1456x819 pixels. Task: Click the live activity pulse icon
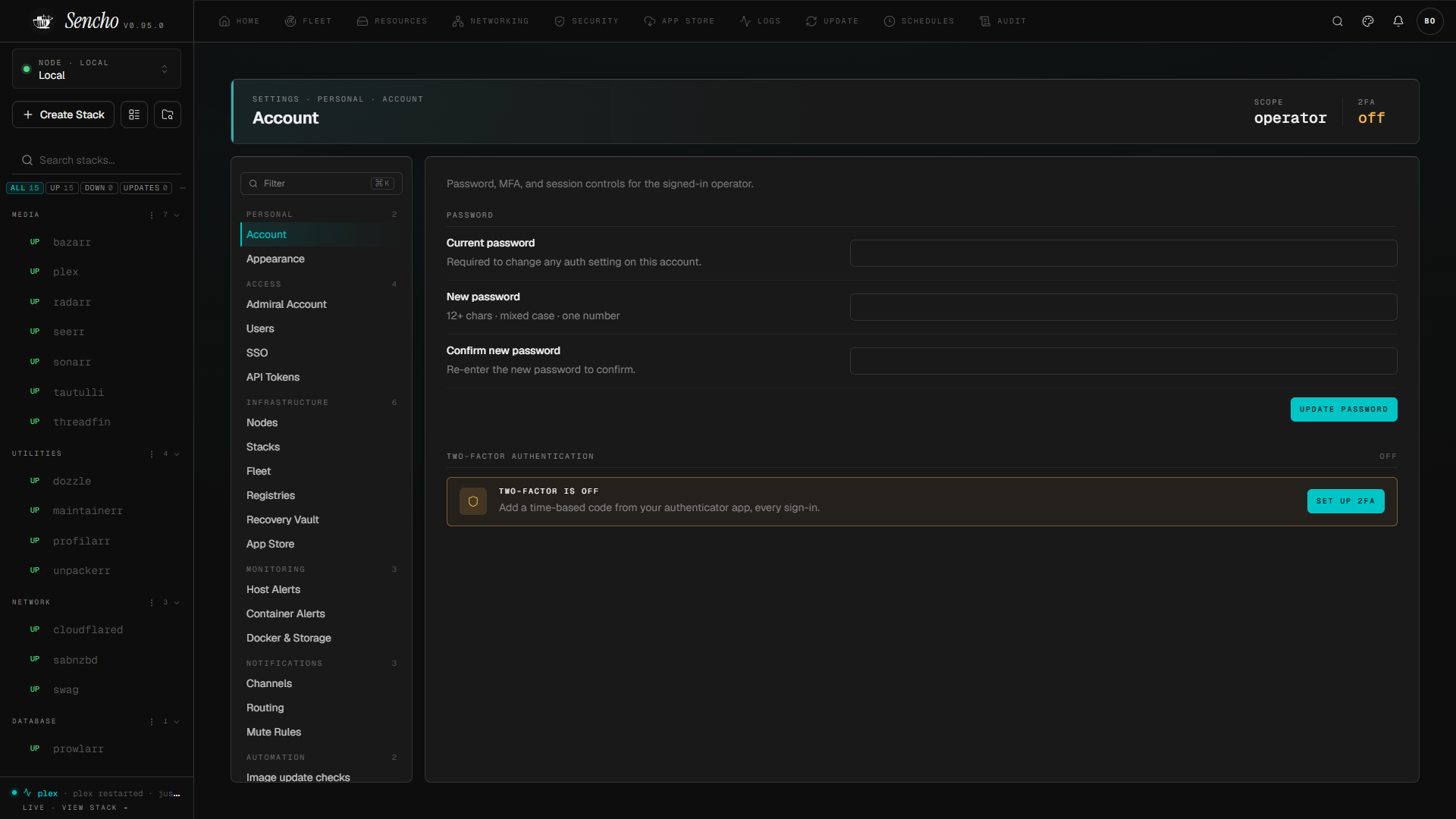tap(27, 793)
